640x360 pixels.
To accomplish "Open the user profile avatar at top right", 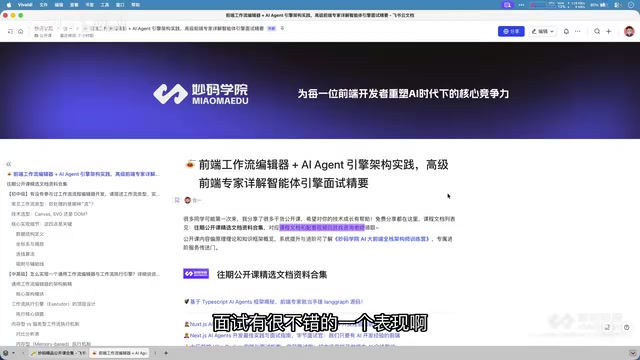I will click(629, 31).
